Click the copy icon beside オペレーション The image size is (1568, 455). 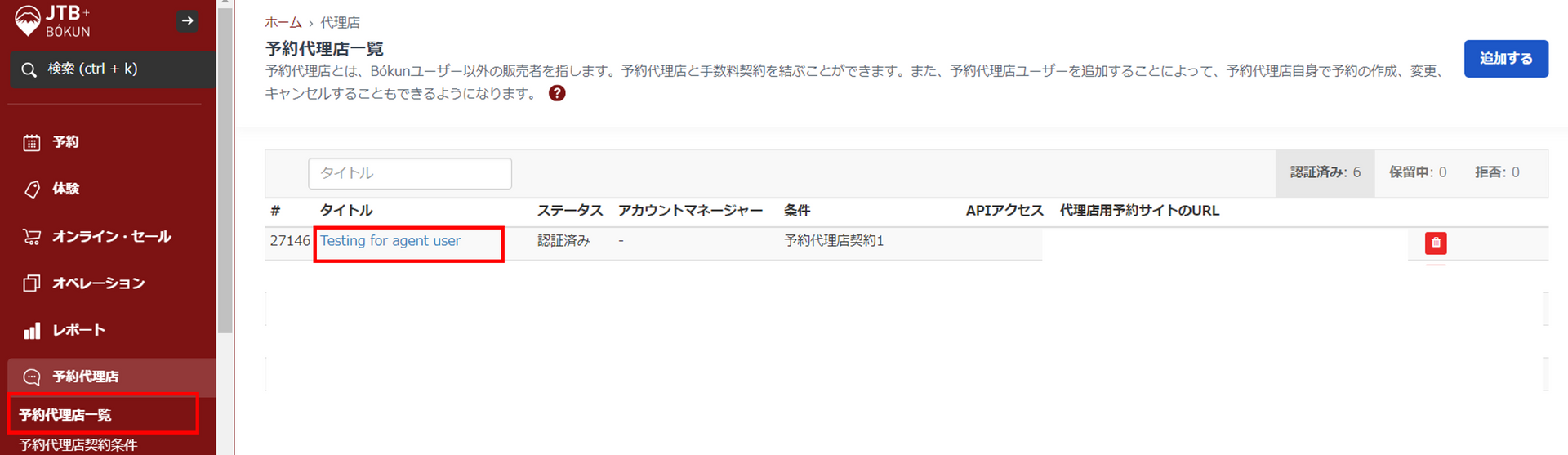(32, 283)
